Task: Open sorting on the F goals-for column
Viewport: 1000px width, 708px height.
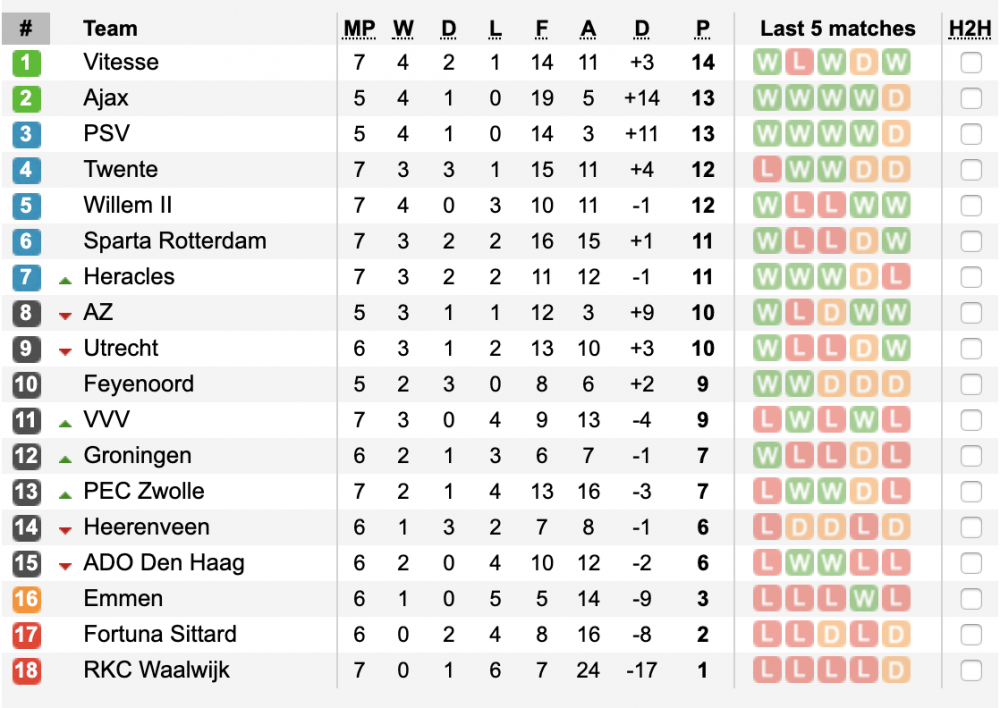Action: (x=541, y=28)
